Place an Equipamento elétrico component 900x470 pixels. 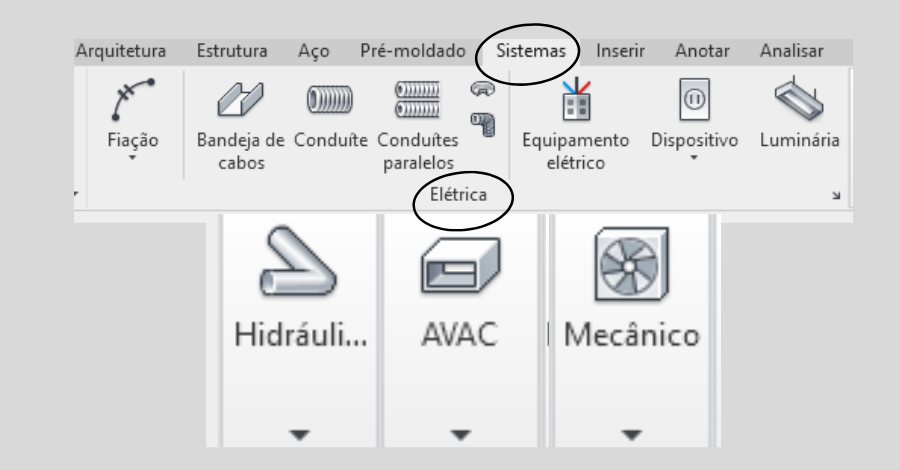point(575,101)
